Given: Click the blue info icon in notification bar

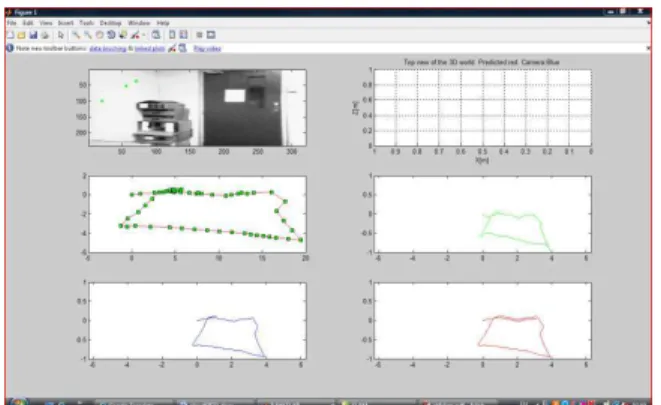Looking at the screenshot, I should [10, 48].
